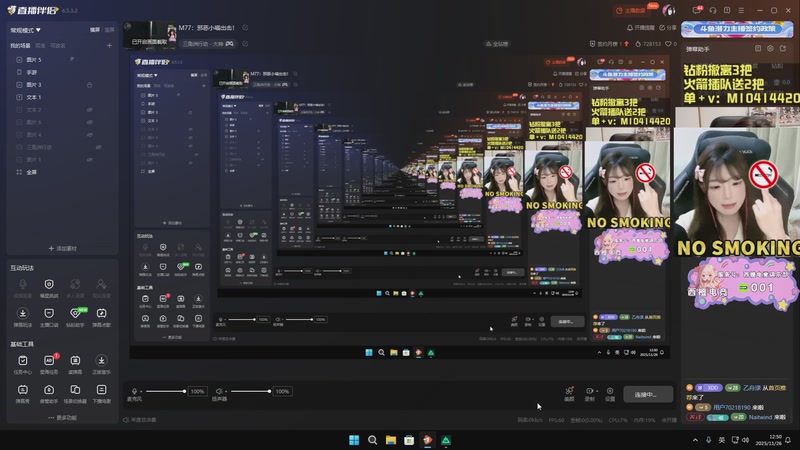Image resolution: width=800 pixels, height=450 pixels.
Task: Show hidden source 图片 4
Action: 90,135
